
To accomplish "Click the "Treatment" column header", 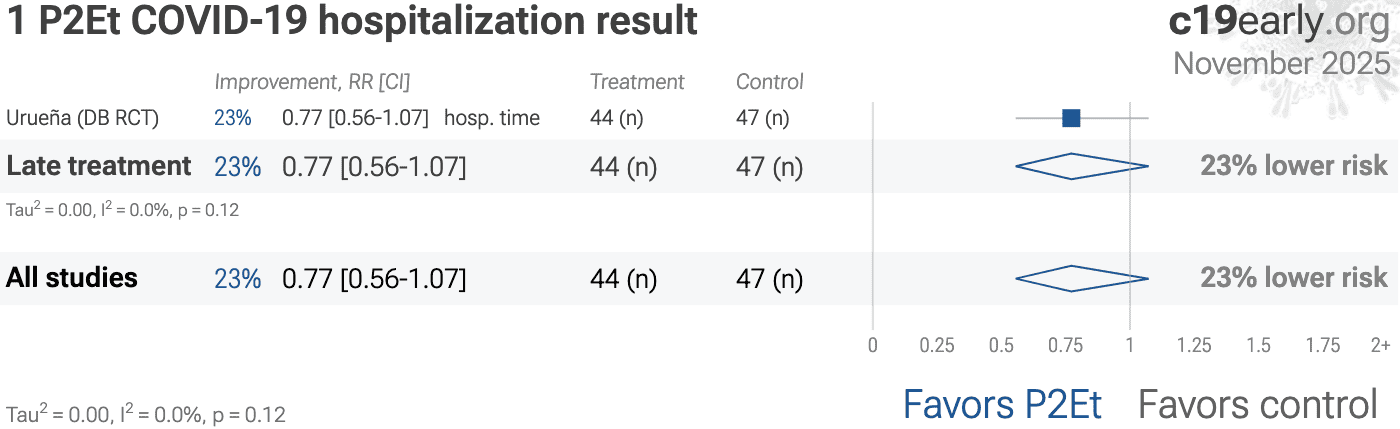I will click(x=637, y=82).
